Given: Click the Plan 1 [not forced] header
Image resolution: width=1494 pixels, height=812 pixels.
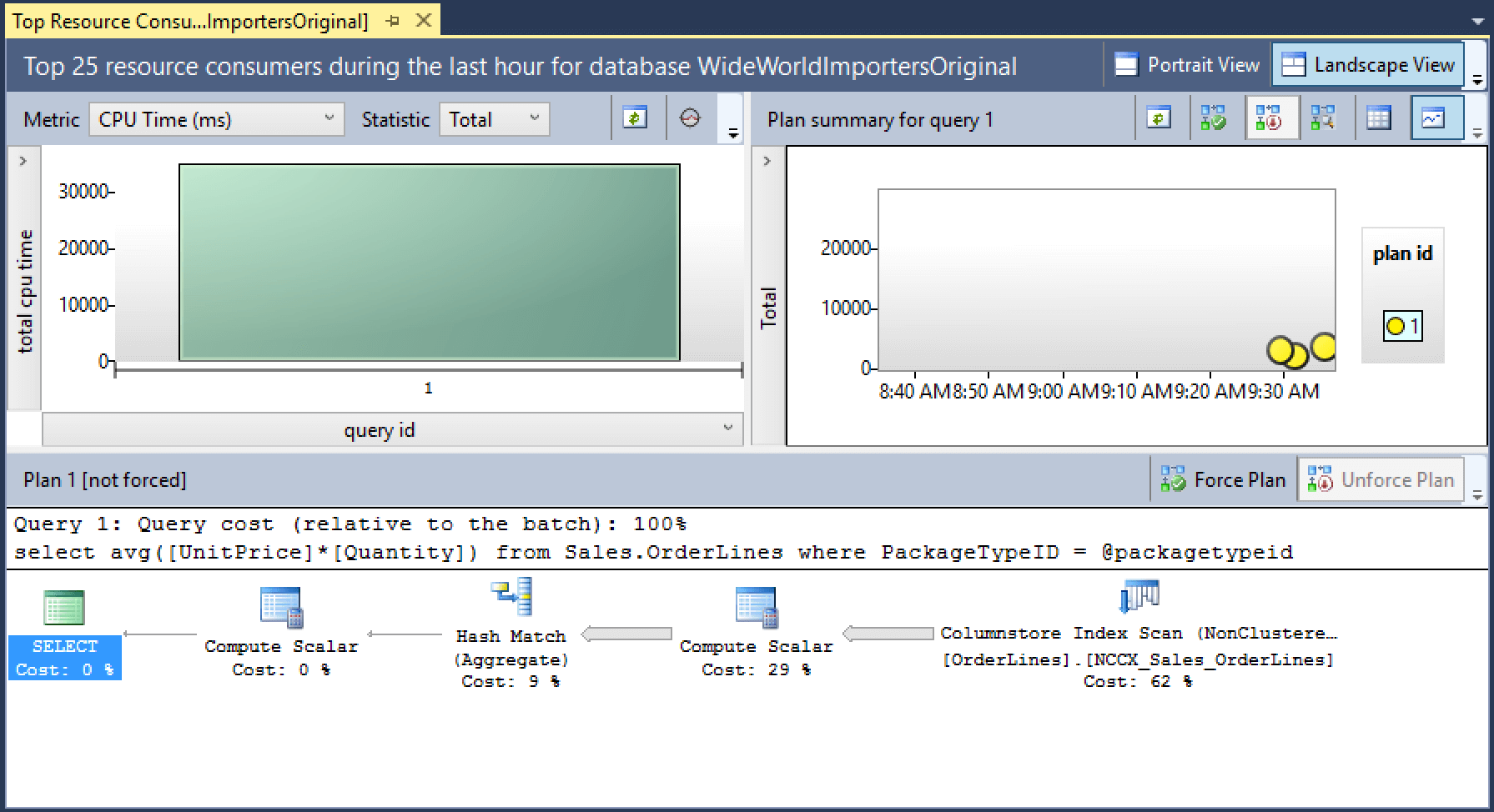Looking at the screenshot, I should [104, 479].
